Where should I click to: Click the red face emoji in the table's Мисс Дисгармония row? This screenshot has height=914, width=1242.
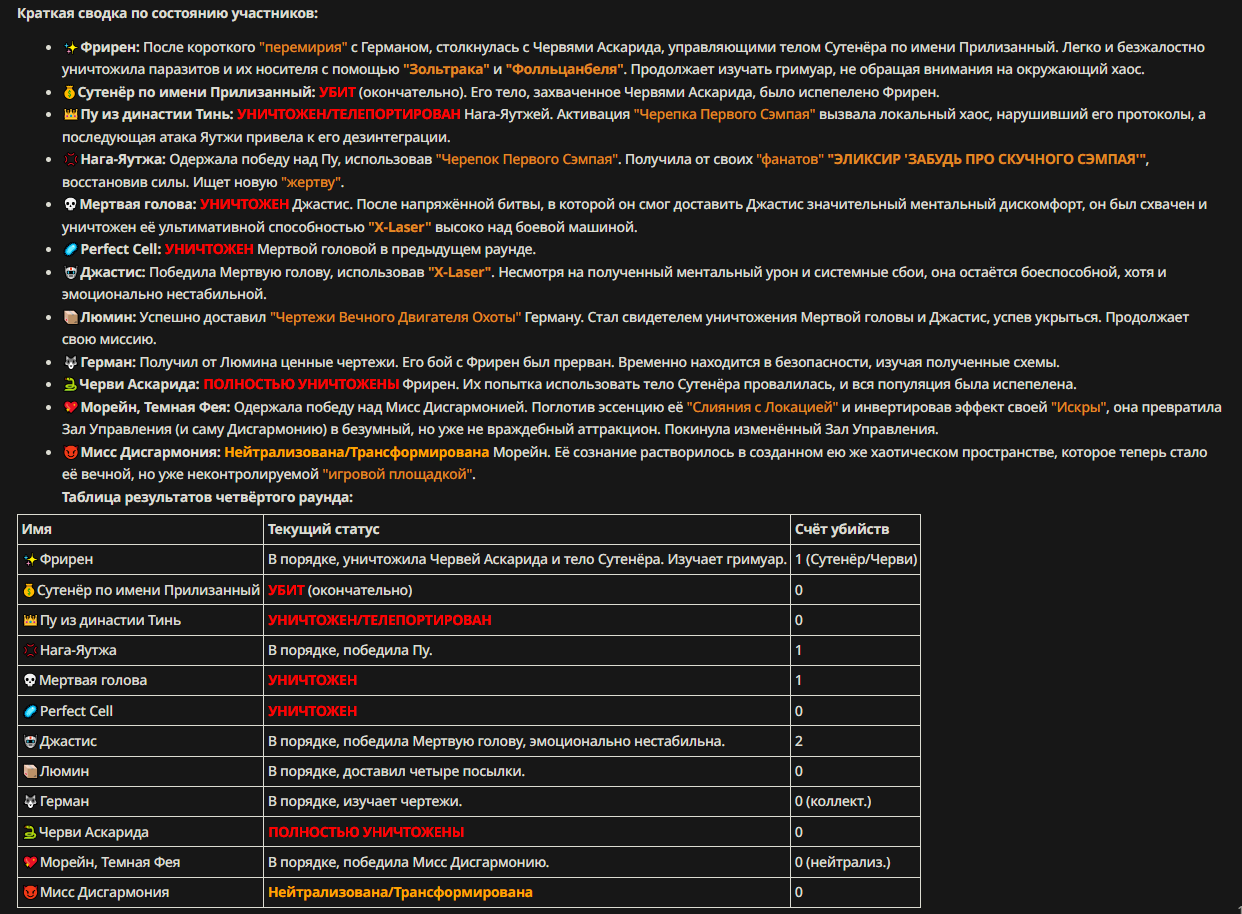point(29,893)
